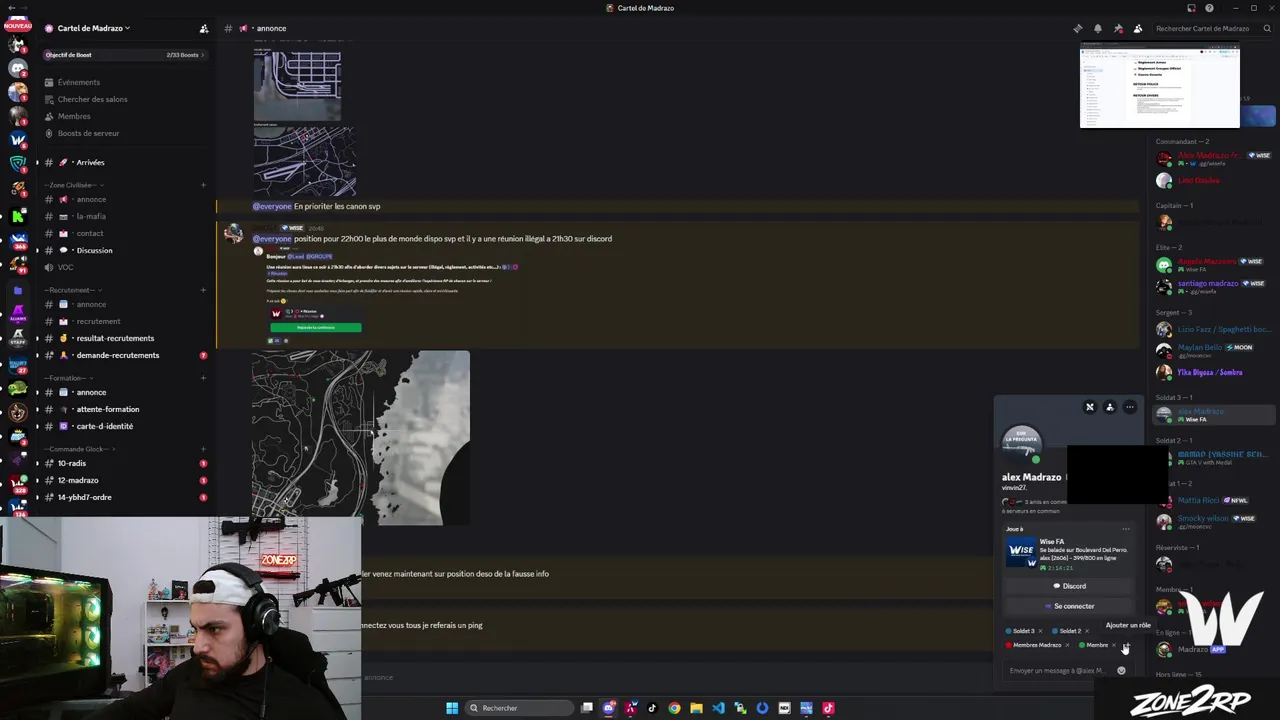1280x720 pixels.
Task: Open the large map image attachment
Action: click(361, 437)
